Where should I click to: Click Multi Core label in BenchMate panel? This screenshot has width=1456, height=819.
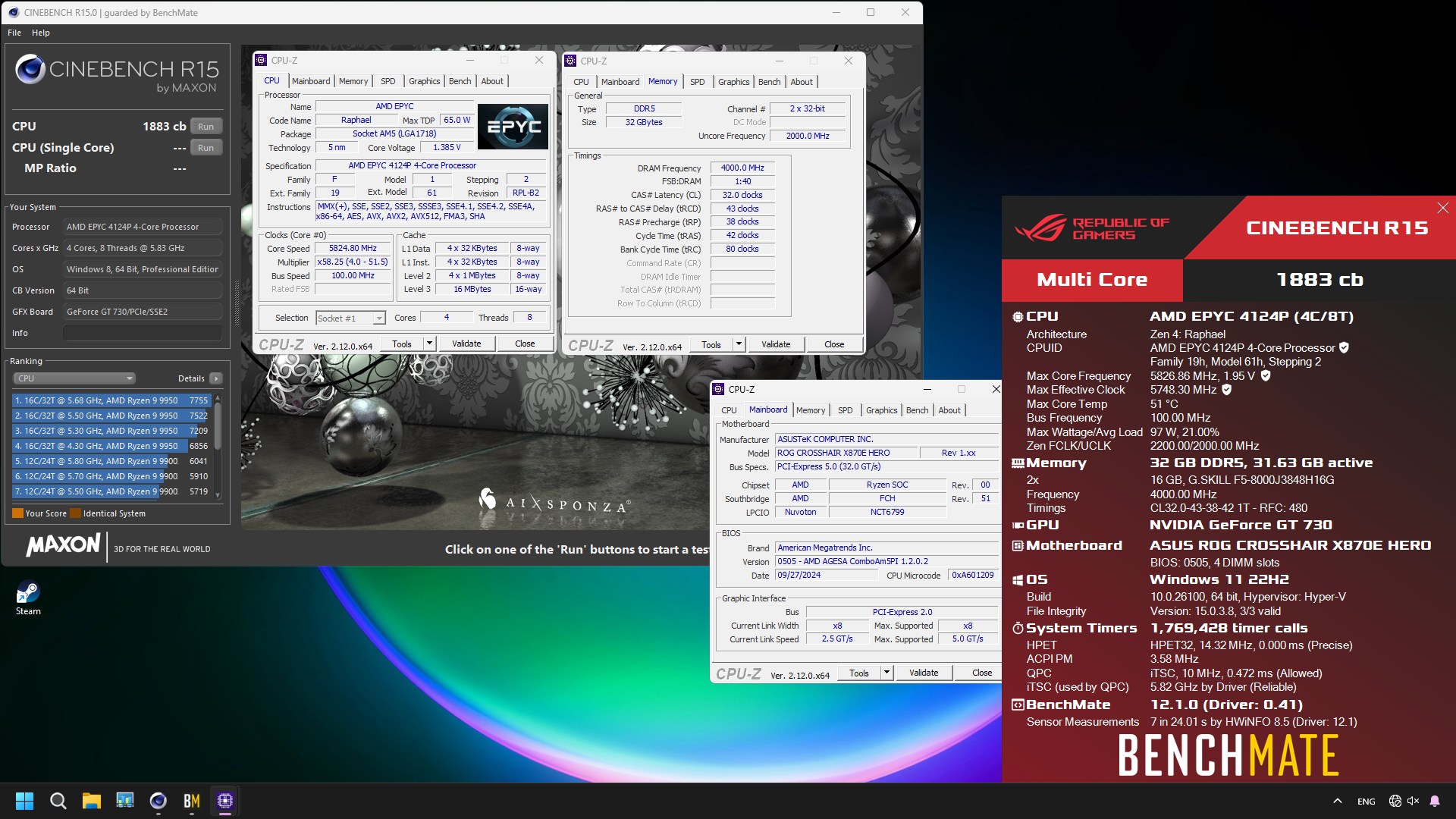click(x=1092, y=280)
